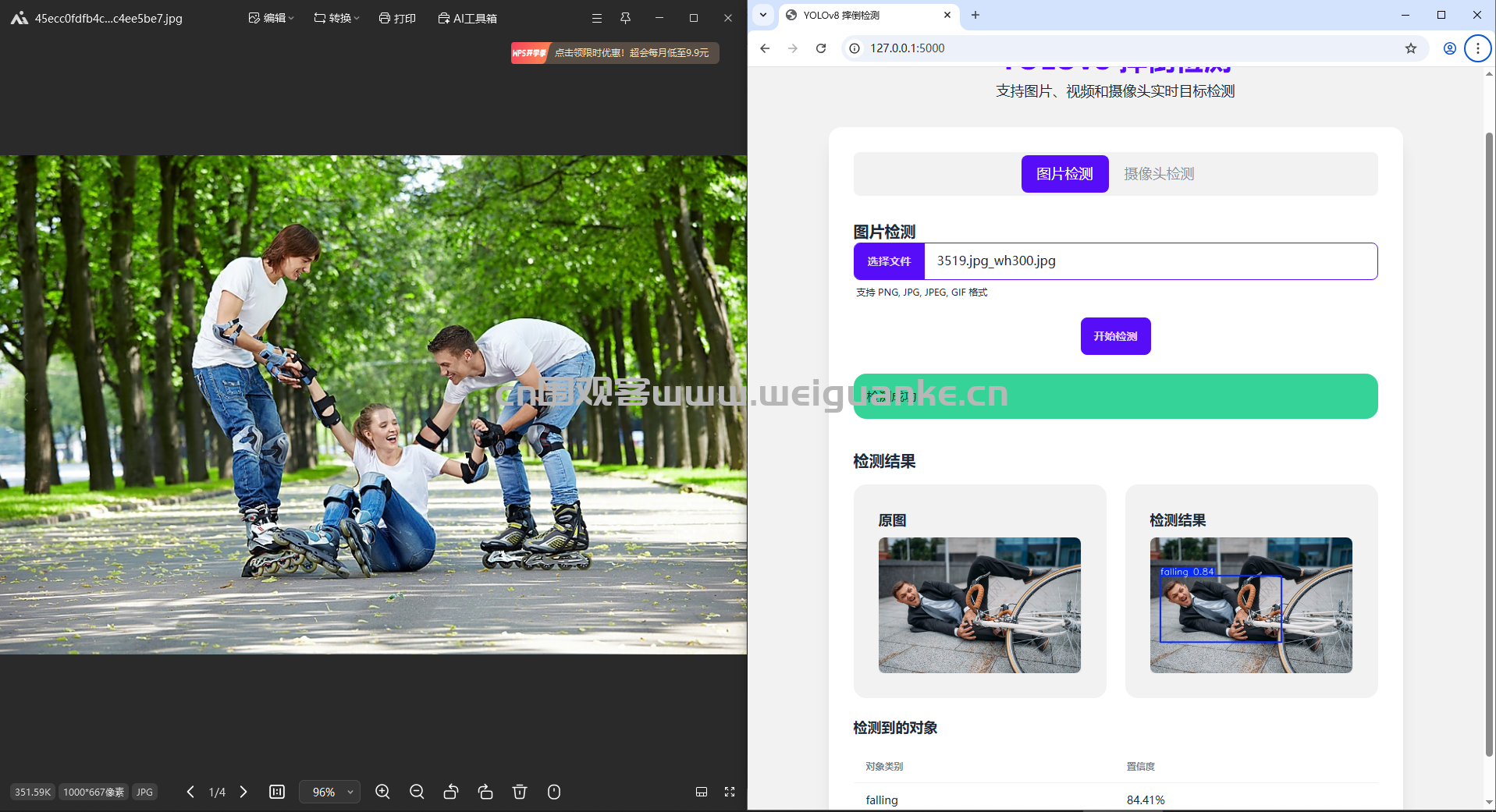Click 选择文件 to choose a file
The width and height of the screenshot is (1496, 812).
click(x=889, y=261)
